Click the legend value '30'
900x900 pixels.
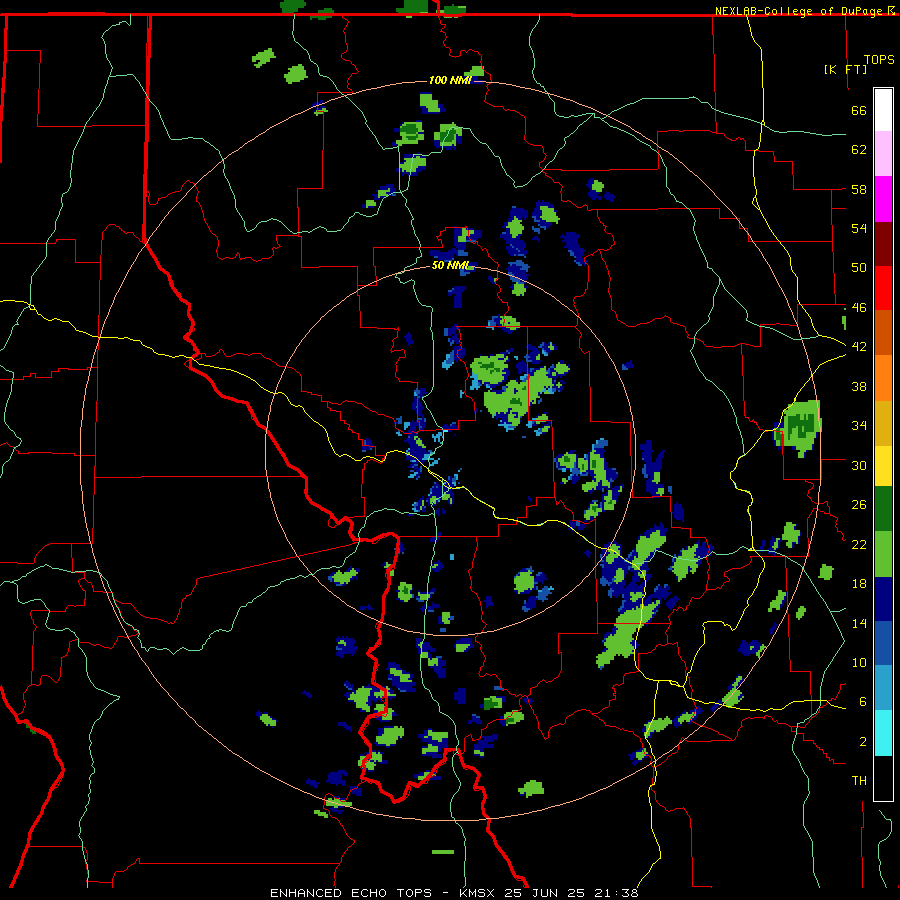click(x=859, y=465)
